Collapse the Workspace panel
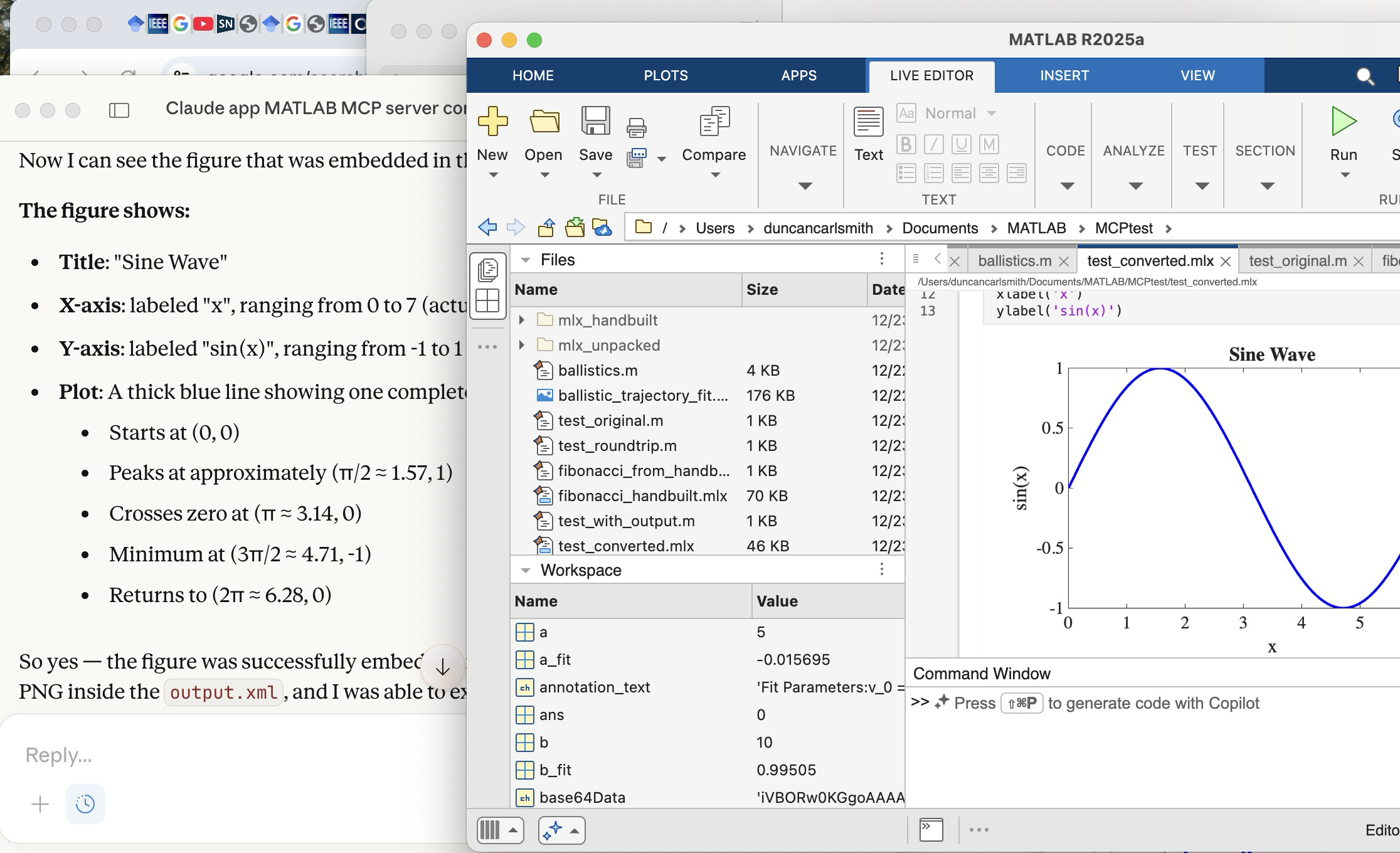1400x853 pixels. click(526, 570)
